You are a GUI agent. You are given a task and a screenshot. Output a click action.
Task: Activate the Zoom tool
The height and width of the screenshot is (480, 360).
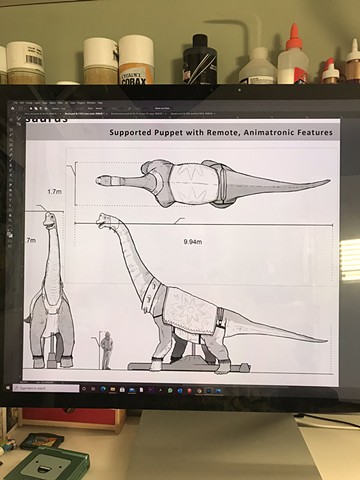coord(11,220)
